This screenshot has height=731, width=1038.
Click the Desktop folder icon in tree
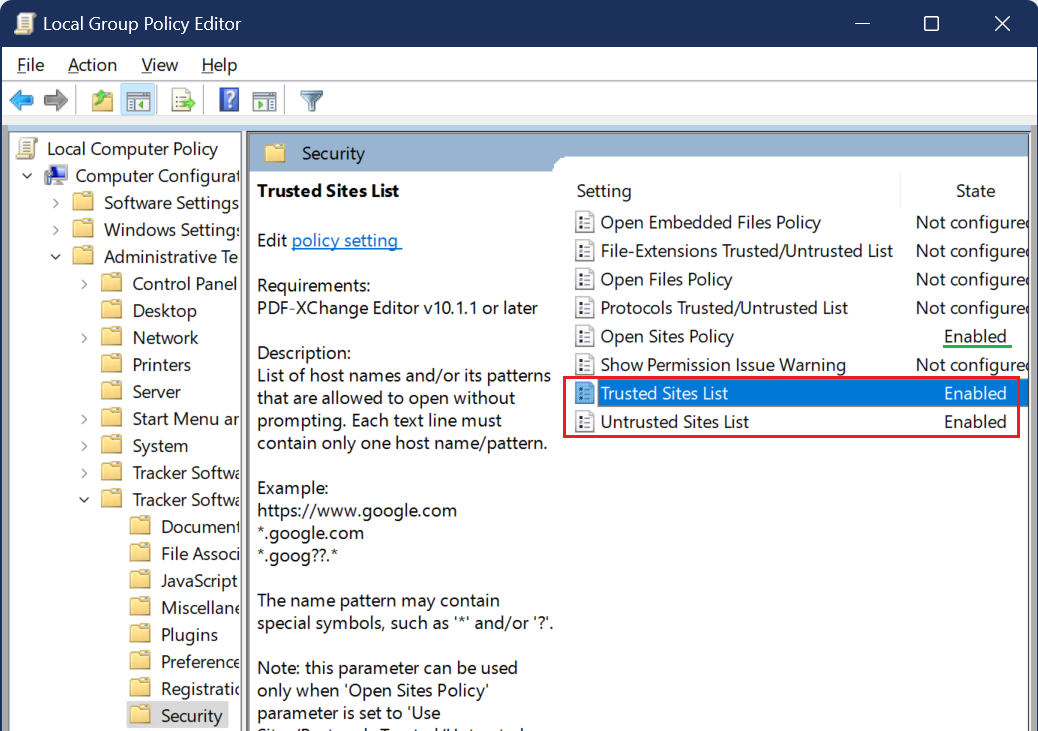point(111,309)
